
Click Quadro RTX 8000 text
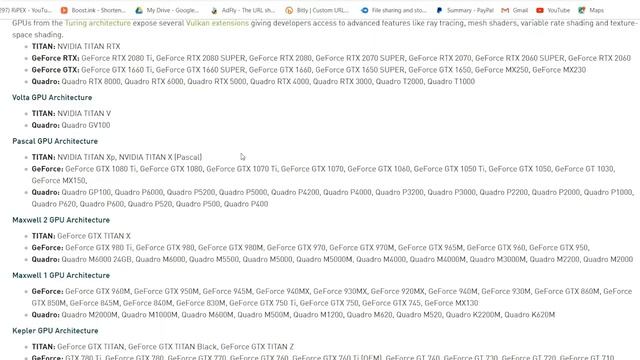91,82
